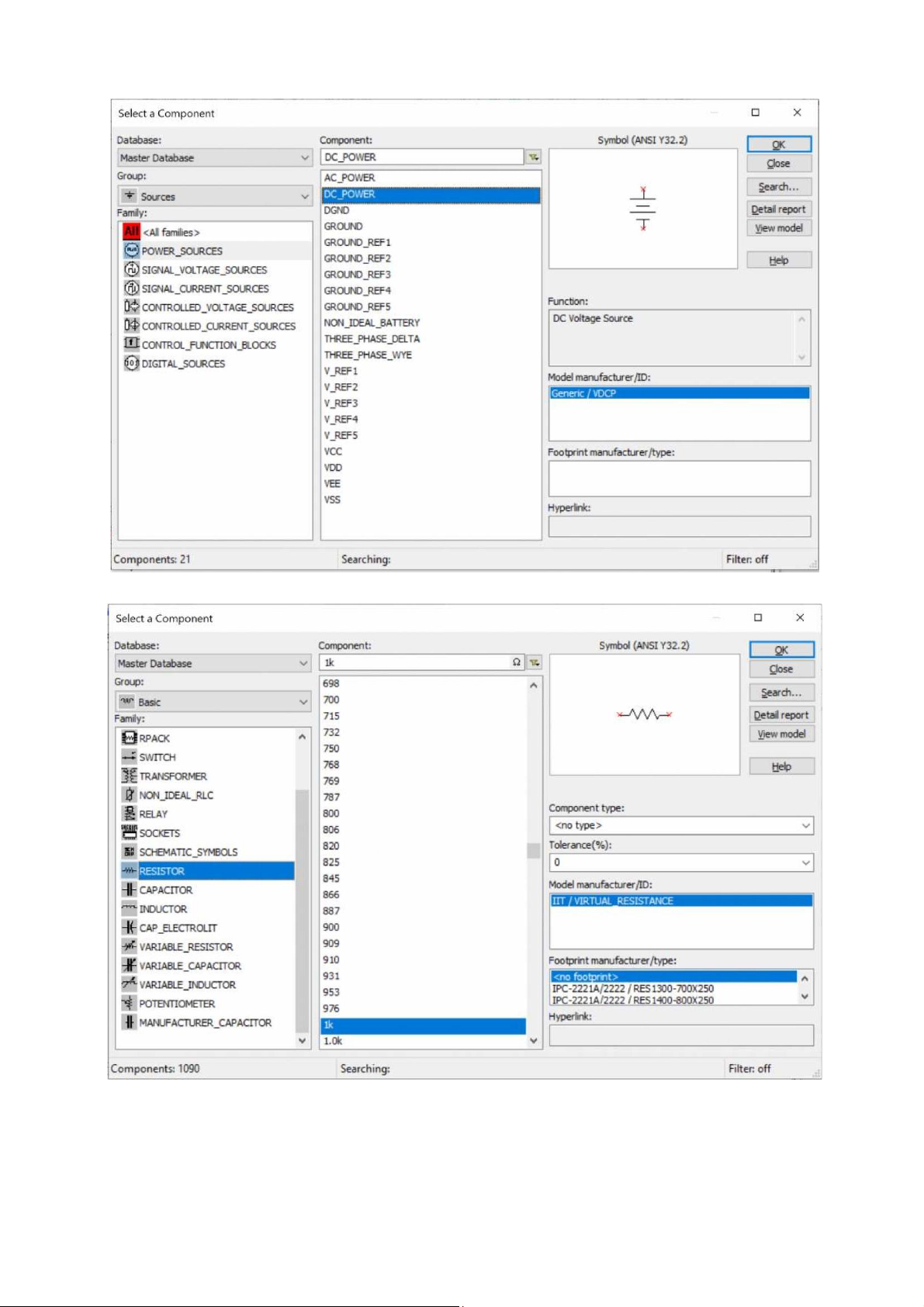
Task: Click the filter icon beside DC_POWER field
Action: [x=533, y=157]
